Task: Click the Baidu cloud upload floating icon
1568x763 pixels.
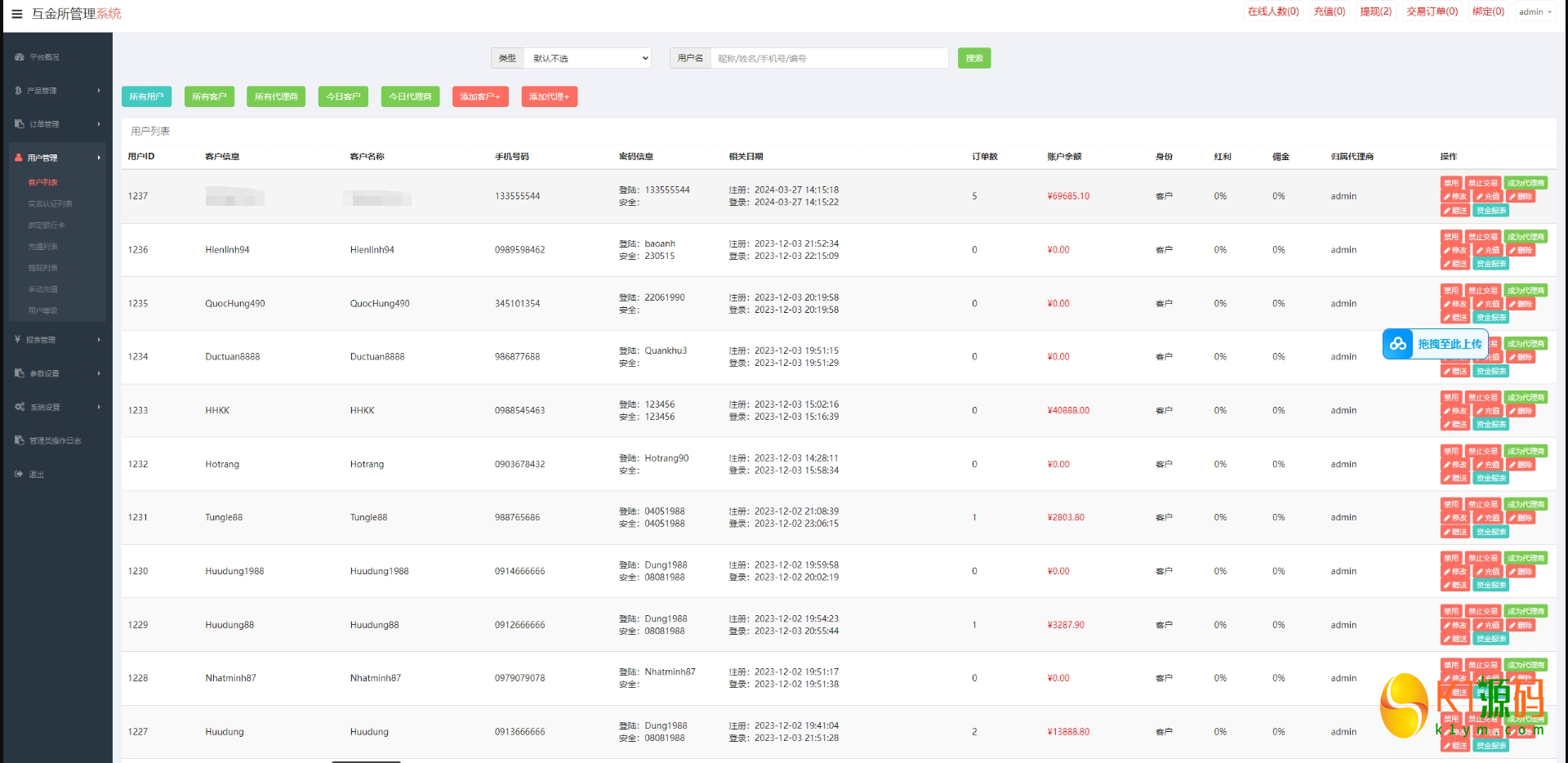Action: pos(1398,344)
